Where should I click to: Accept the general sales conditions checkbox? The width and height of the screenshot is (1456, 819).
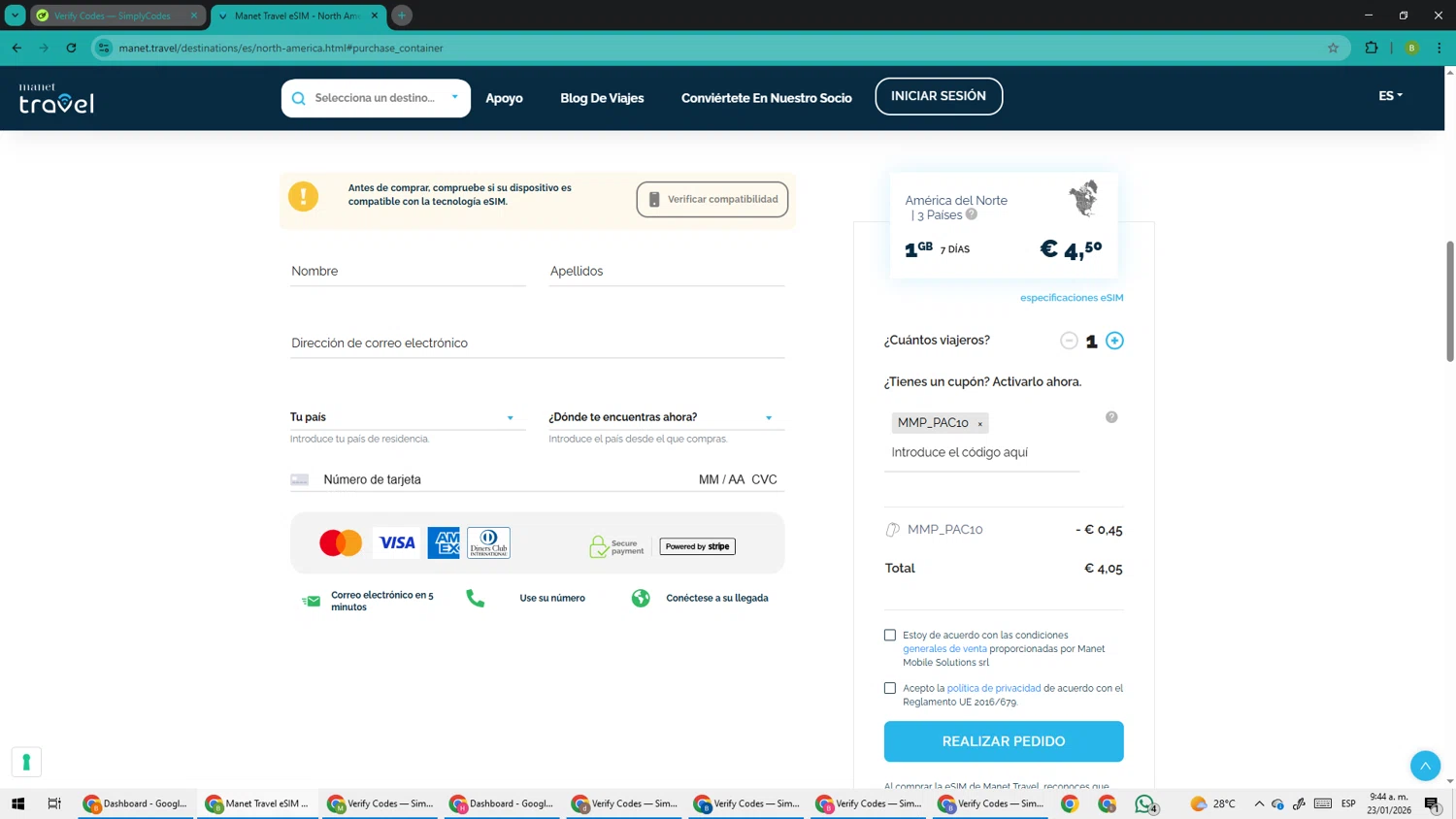(x=890, y=636)
